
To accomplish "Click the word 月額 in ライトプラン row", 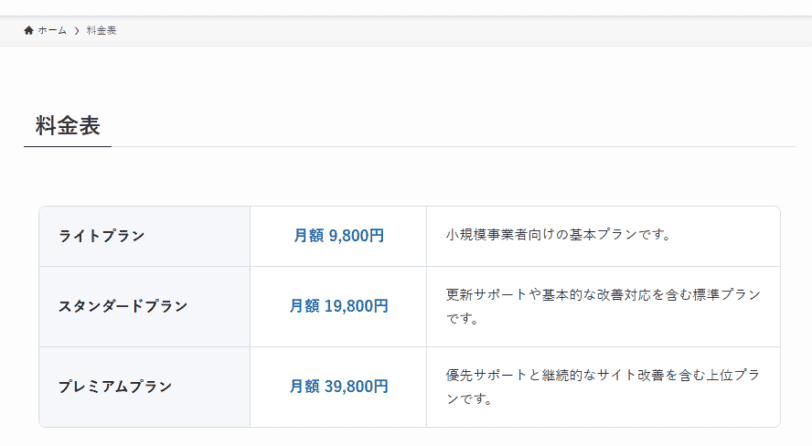I will pyautogui.click(x=309, y=236).
